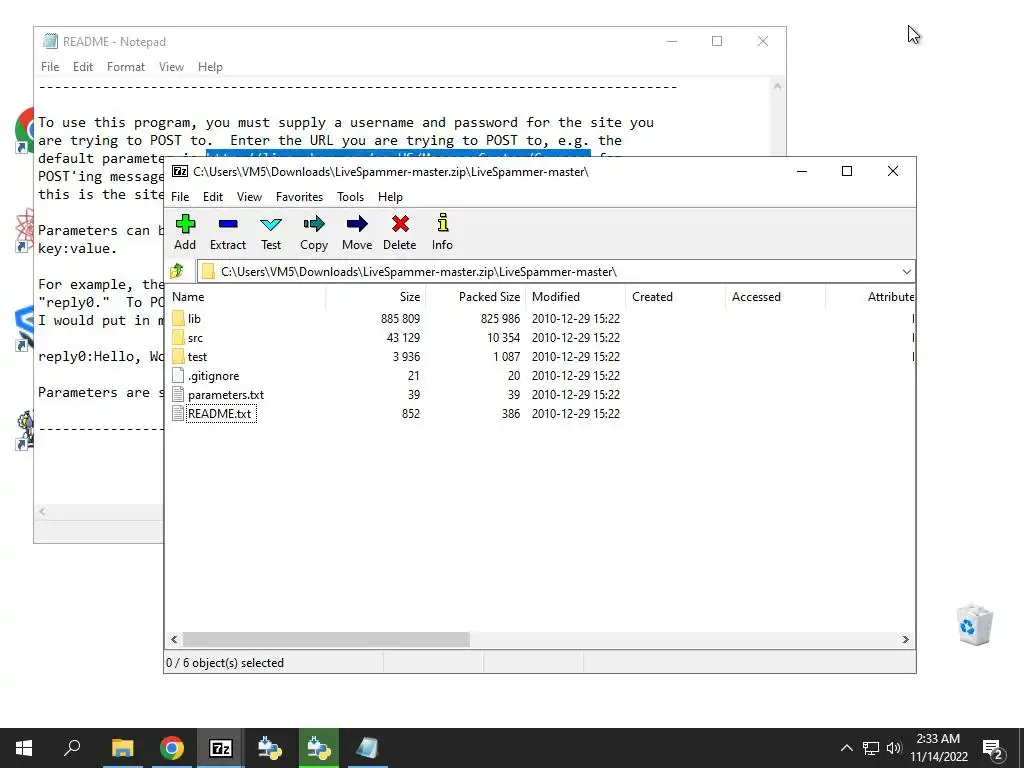1024x768 pixels.
Task: Sort by the Size column header
Action: click(x=376, y=296)
